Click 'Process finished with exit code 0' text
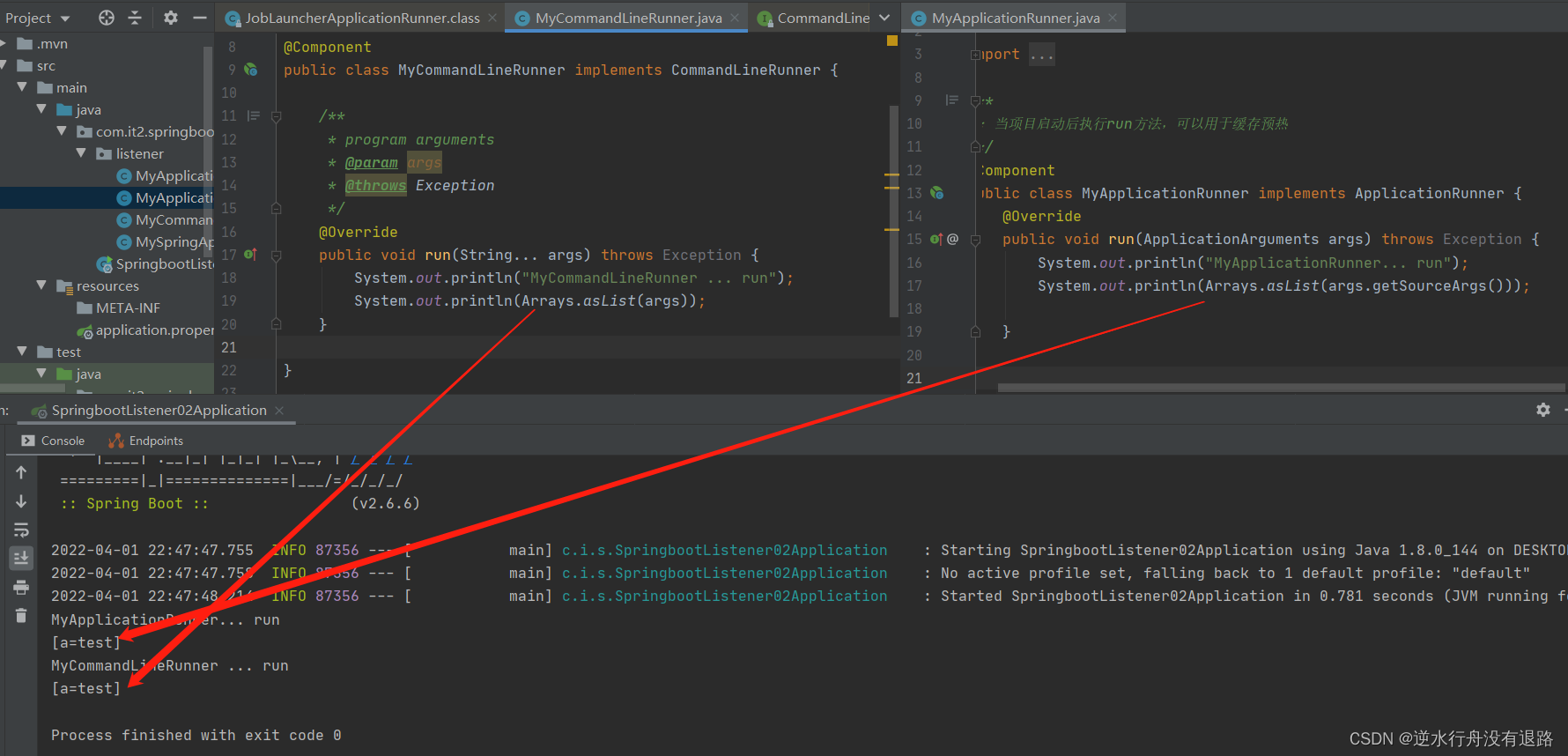The image size is (1568, 756). 196,735
